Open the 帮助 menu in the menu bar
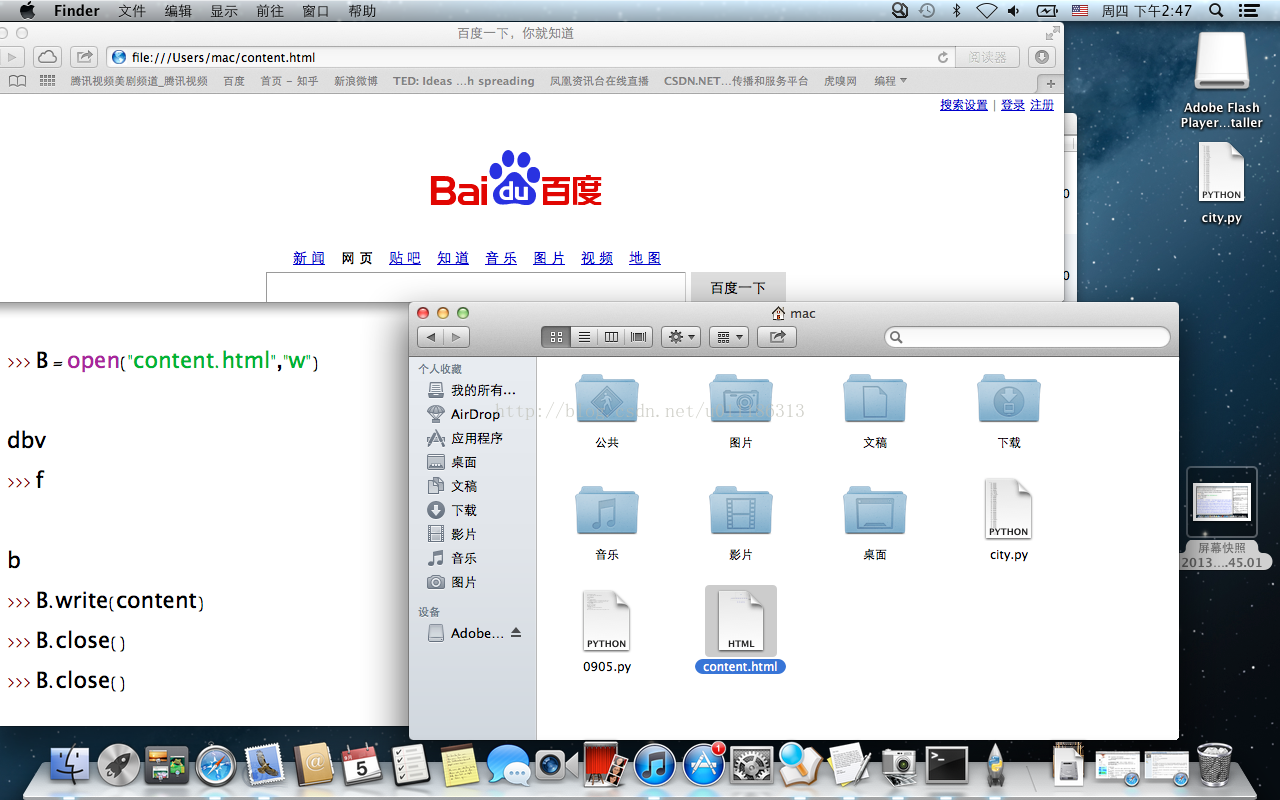 tap(362, 11)
